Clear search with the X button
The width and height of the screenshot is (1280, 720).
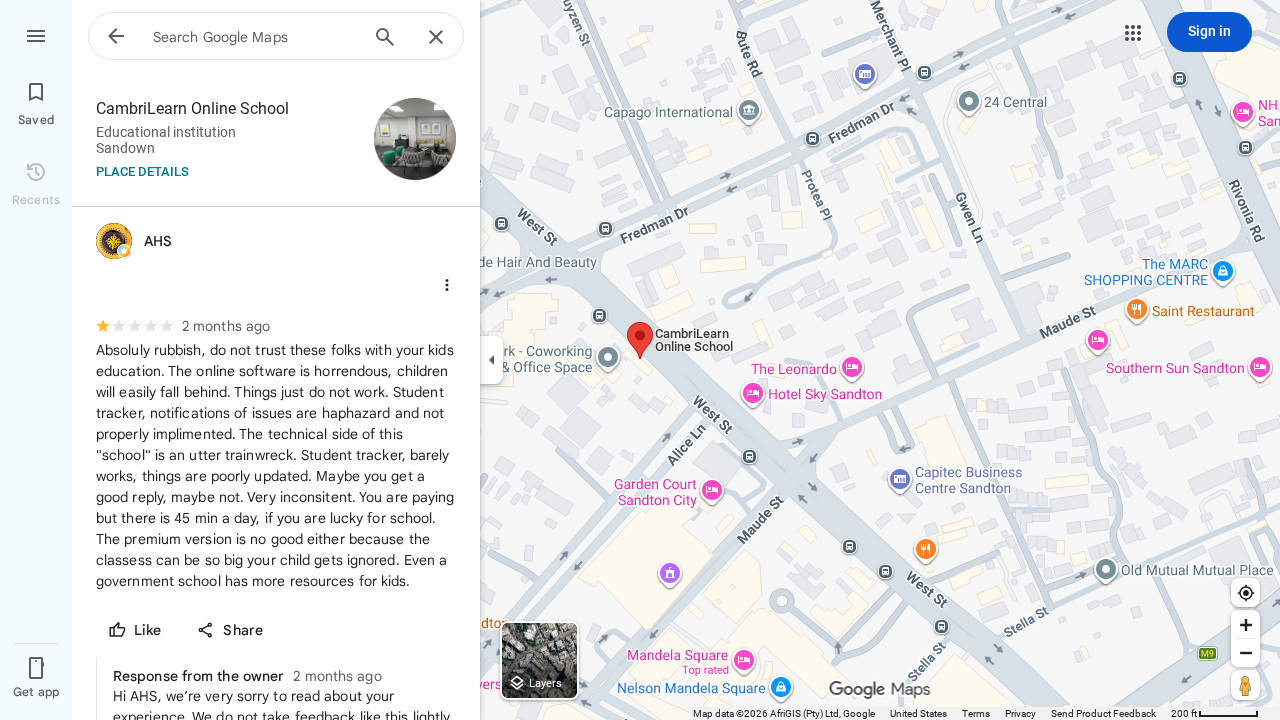point(436,37)
